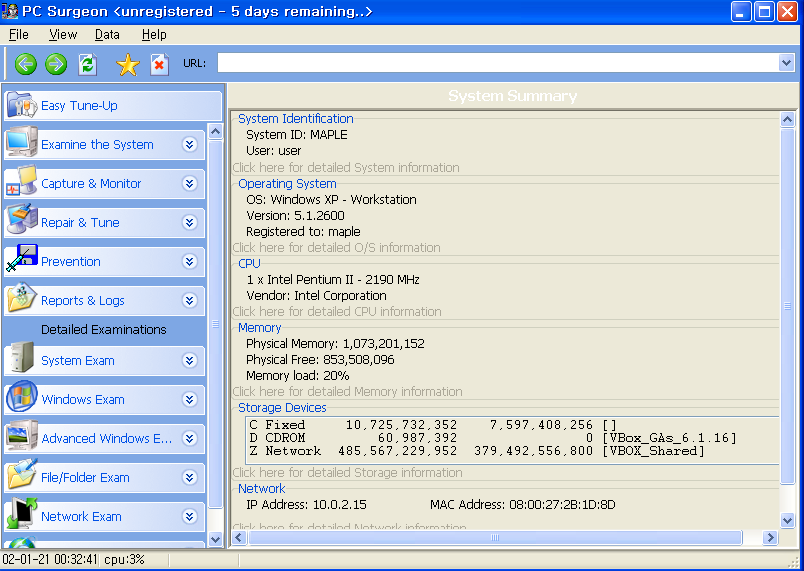Image resolution: width=804 pixels, height=571 pixels.
Task: Click here for detailed Storage information
Action: (x=348, y=473)
